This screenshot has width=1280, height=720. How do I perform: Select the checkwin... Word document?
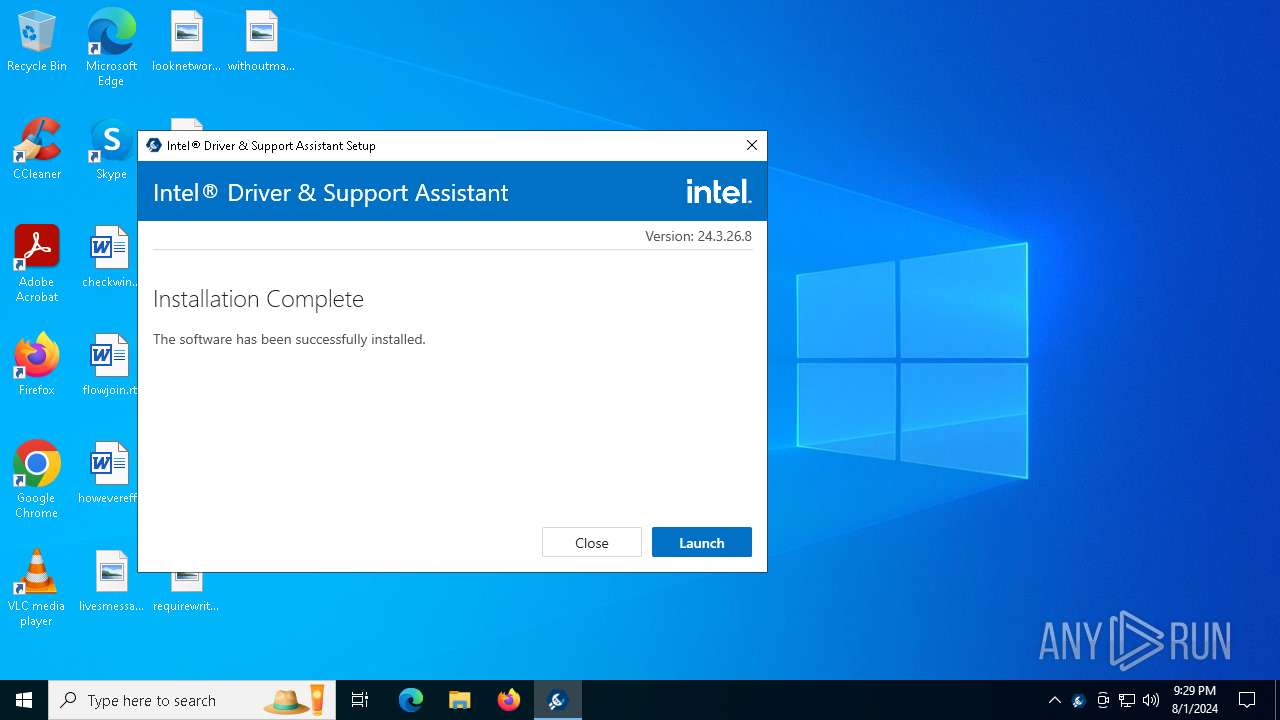(110, 258)
